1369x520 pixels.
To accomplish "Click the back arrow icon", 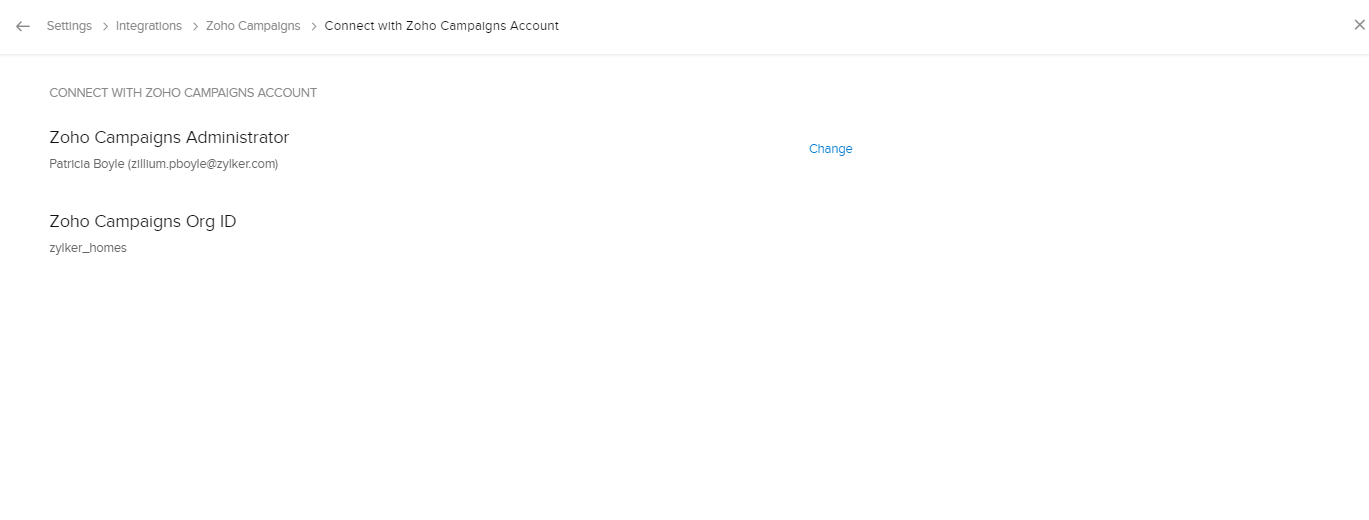I will [x=23, y=26].
